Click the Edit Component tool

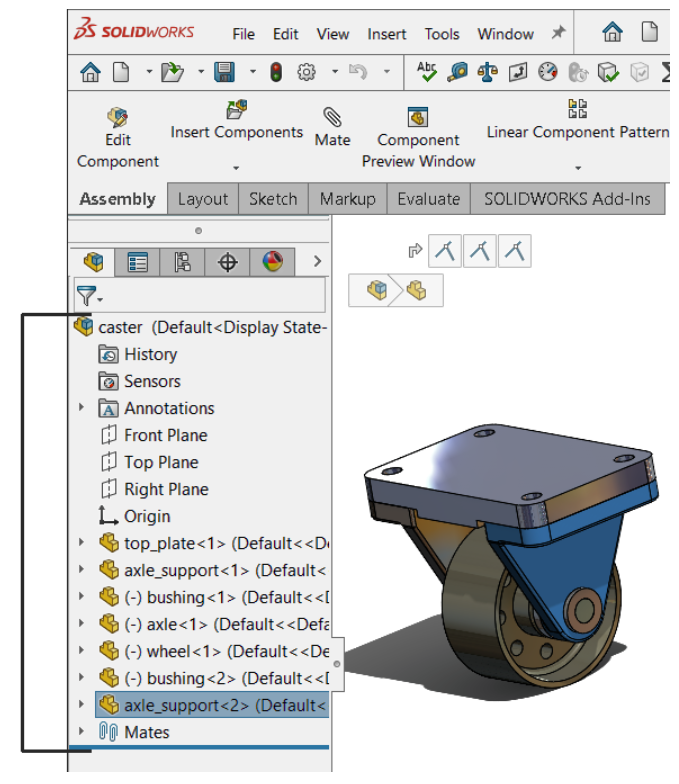point(117,139)
